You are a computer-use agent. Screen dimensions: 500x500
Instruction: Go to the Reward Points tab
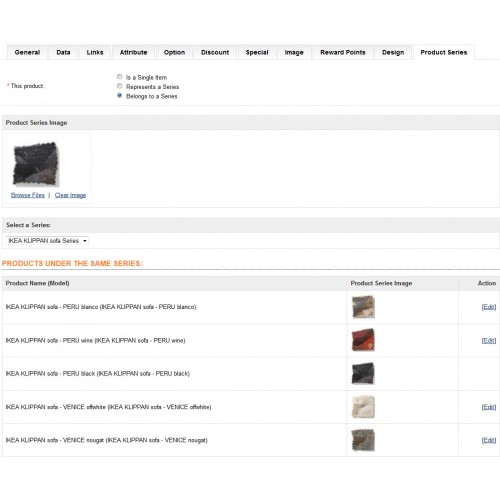(343, 52)
